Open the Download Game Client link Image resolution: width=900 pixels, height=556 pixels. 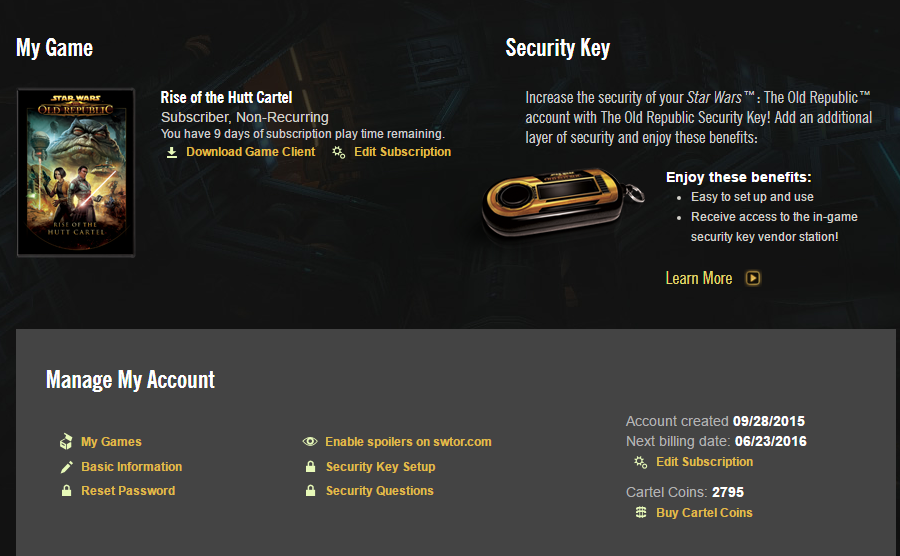pyautogui.click(x=250, y=152)
